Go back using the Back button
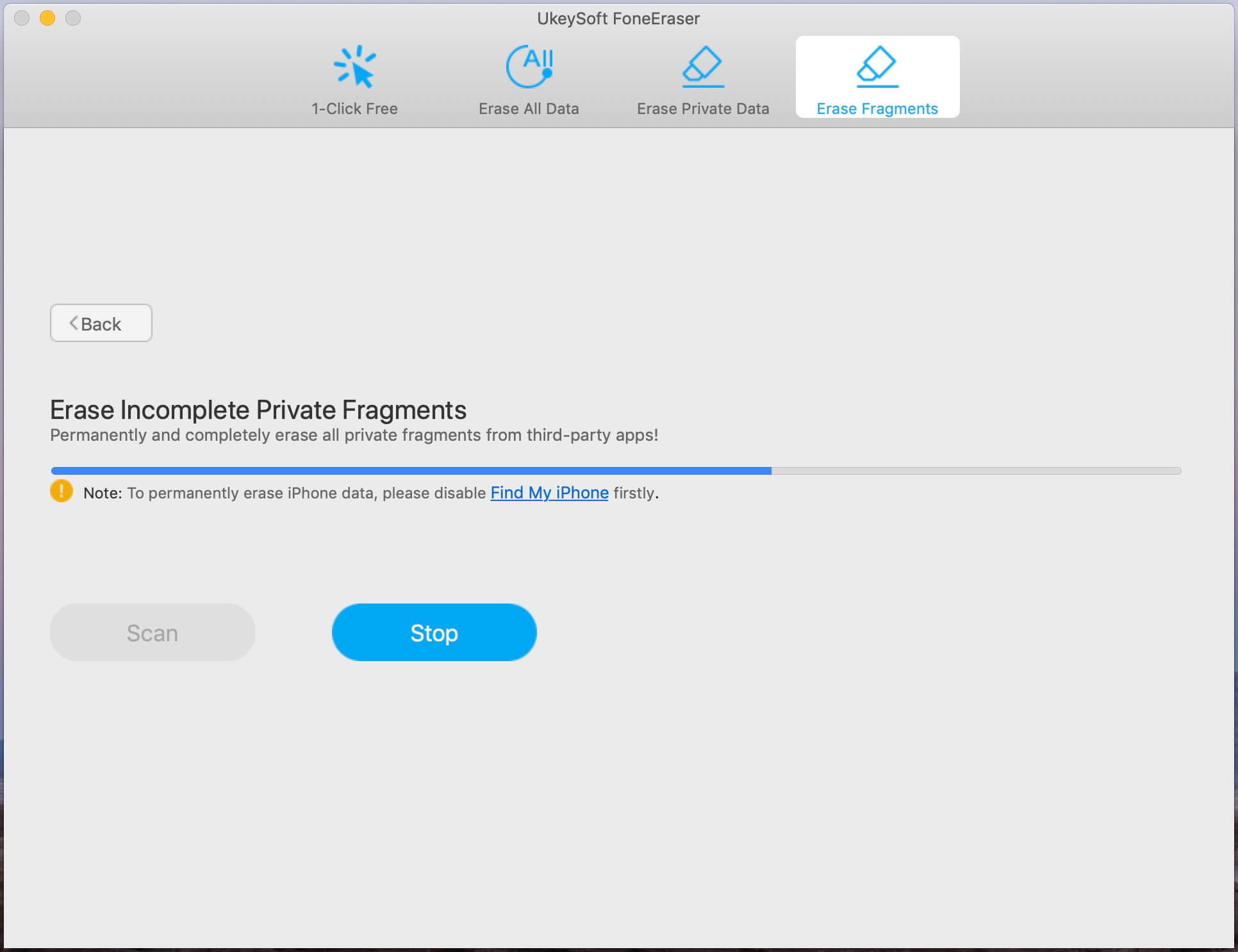This screenshot has height=952, width=1238. point(101,324)
